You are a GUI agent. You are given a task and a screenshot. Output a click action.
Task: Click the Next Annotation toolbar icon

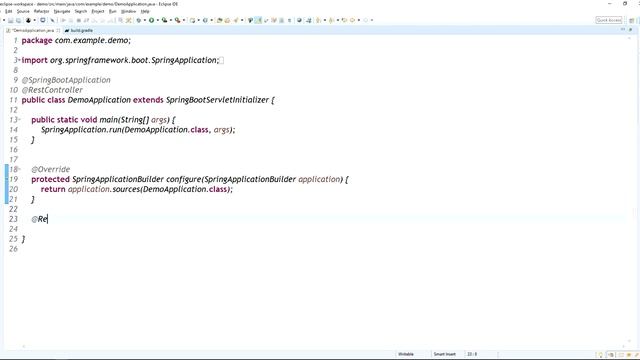pos(318,20)
